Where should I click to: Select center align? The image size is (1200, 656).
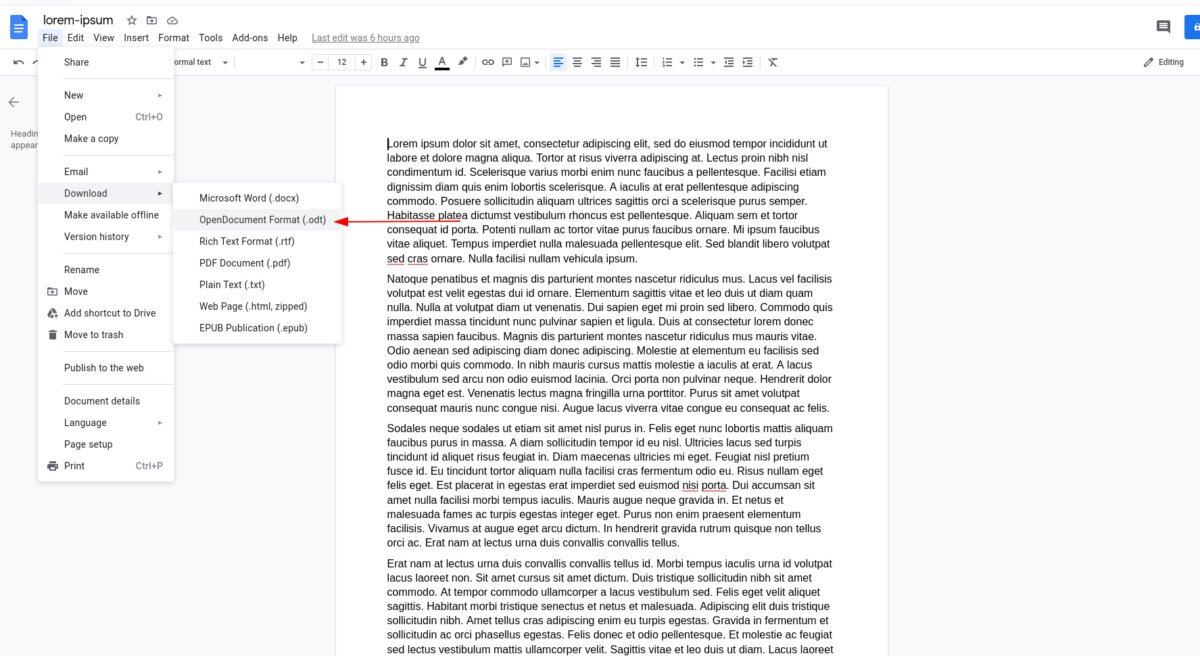coord(577,62)
